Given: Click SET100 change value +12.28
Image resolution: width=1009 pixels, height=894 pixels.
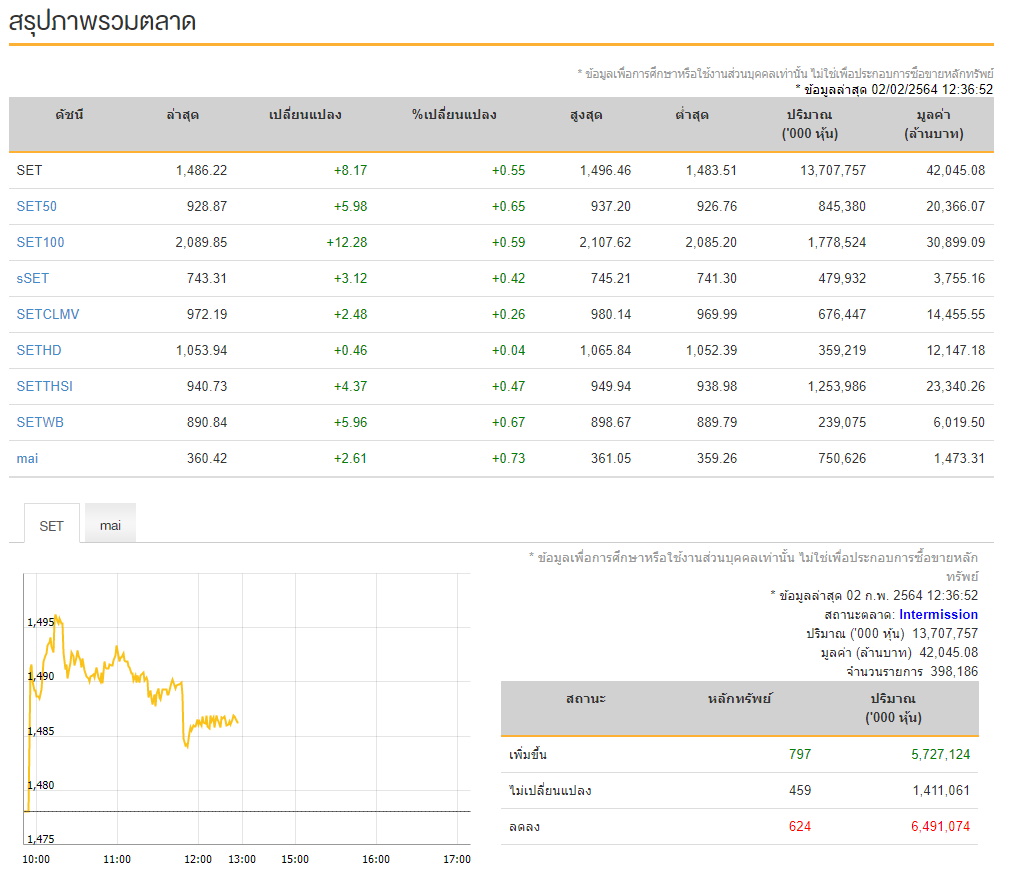Looking at the screenshot, I should point(347,243).
